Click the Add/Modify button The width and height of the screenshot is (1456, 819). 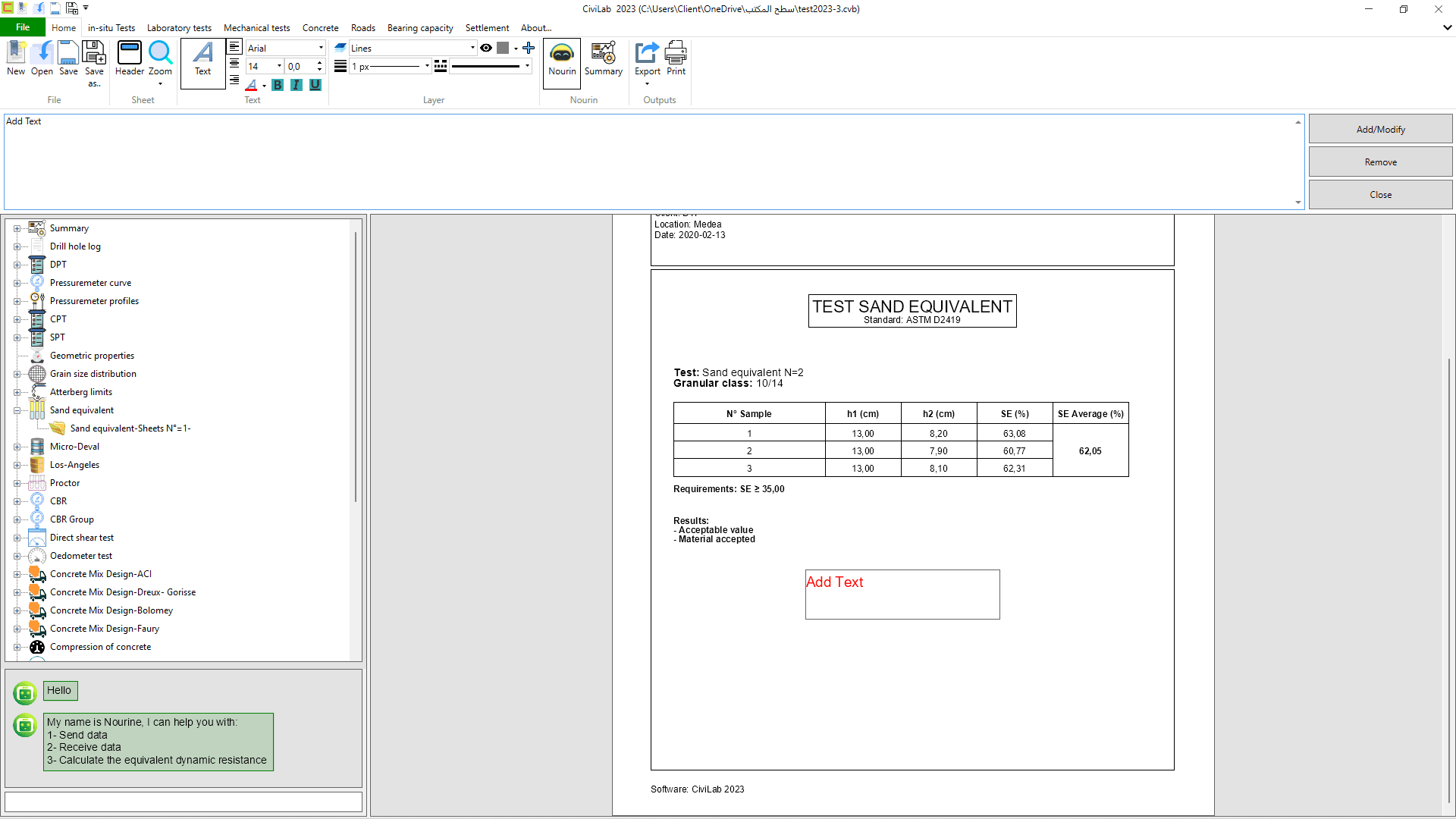tap(1380, 128)
